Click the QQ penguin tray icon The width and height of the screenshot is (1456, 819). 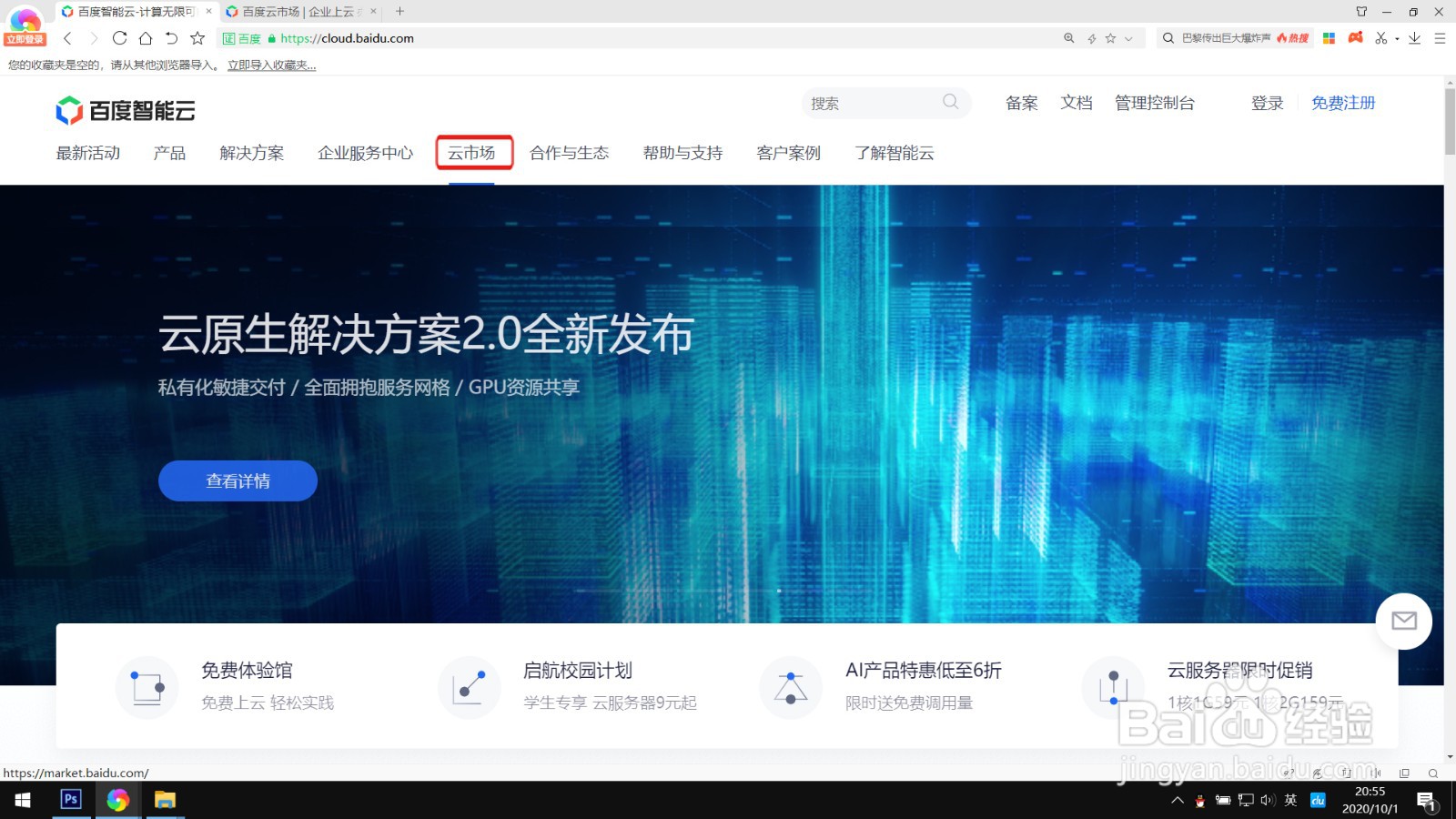tap(1200, 801)
